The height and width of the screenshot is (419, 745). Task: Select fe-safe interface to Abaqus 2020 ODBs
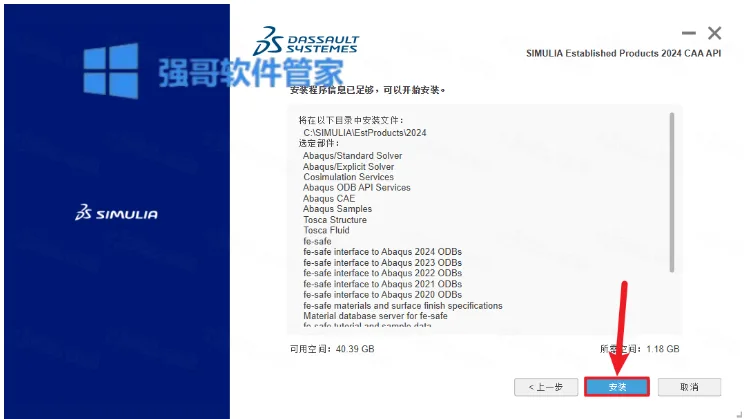[x=382, y=295]
